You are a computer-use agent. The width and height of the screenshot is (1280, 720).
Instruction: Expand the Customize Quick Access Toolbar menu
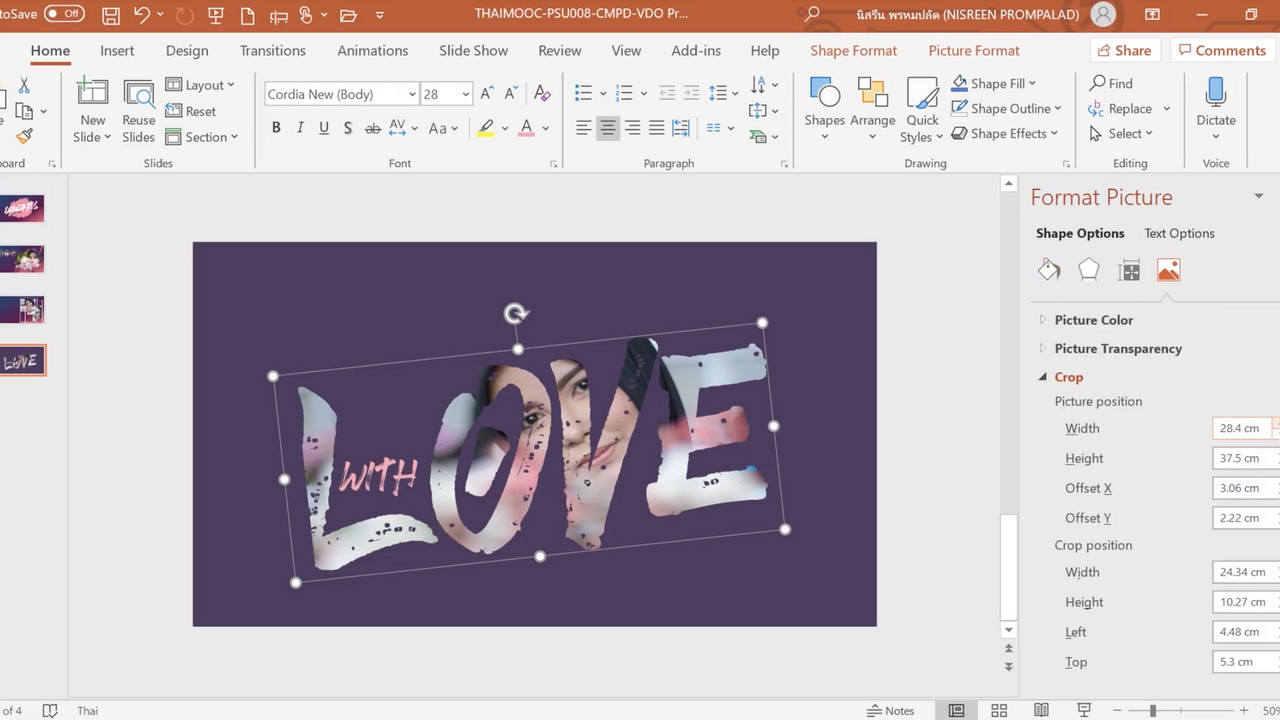pyautogui.click(x=379, y=15)
